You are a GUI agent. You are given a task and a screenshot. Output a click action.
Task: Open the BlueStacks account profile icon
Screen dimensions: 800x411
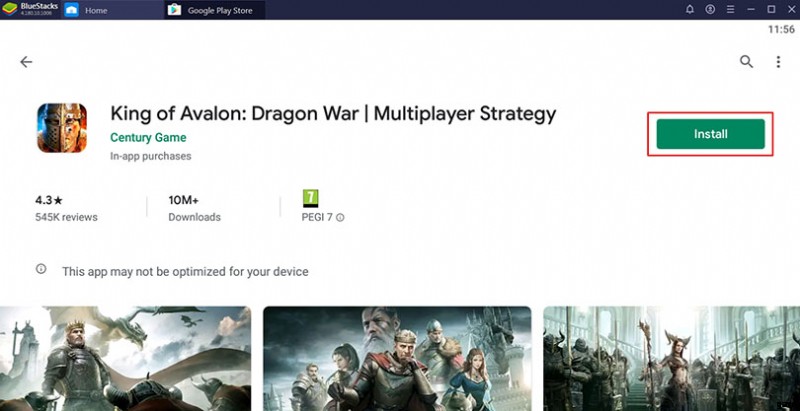coord(710,10)
